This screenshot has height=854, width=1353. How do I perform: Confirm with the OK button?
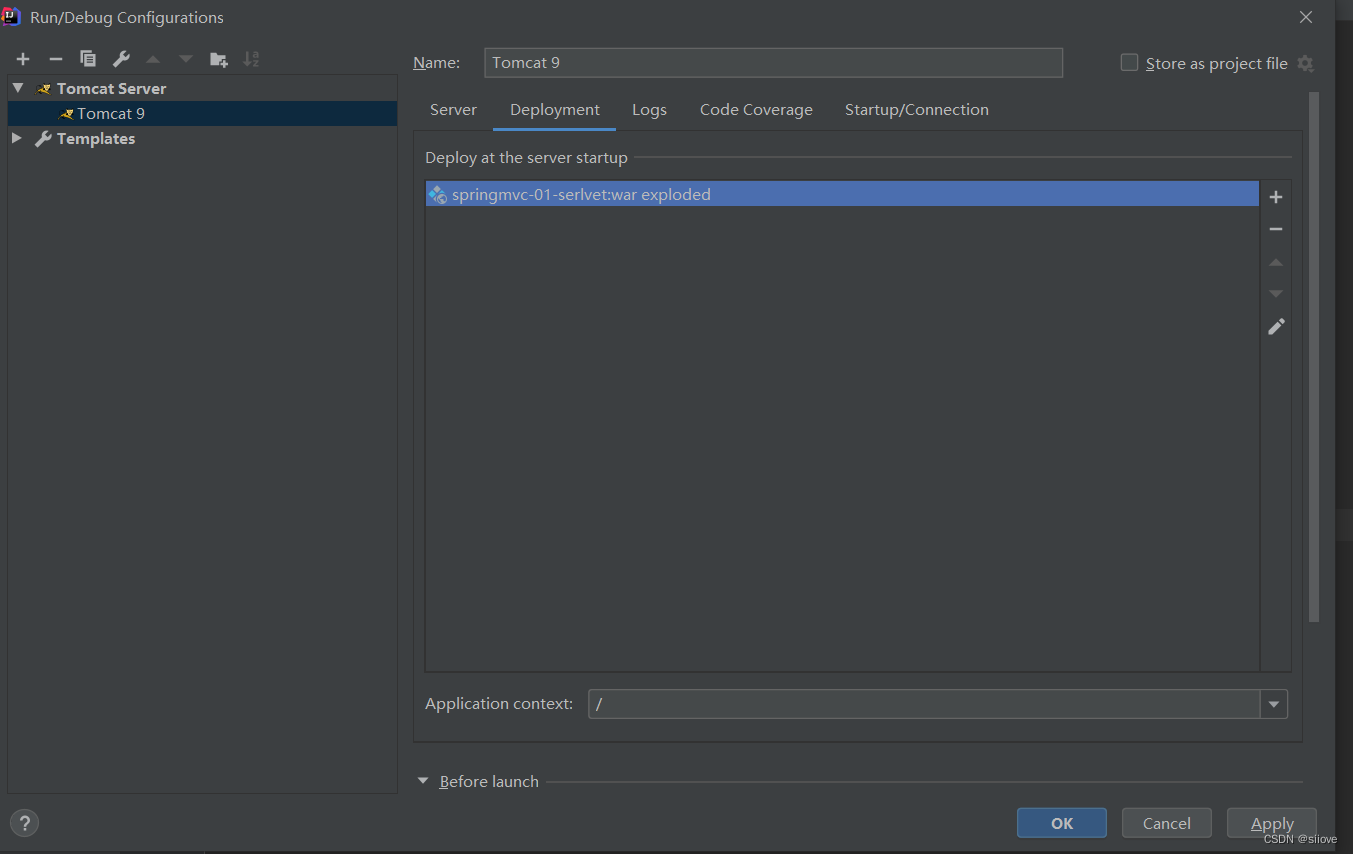click(x=1062, y=823)
